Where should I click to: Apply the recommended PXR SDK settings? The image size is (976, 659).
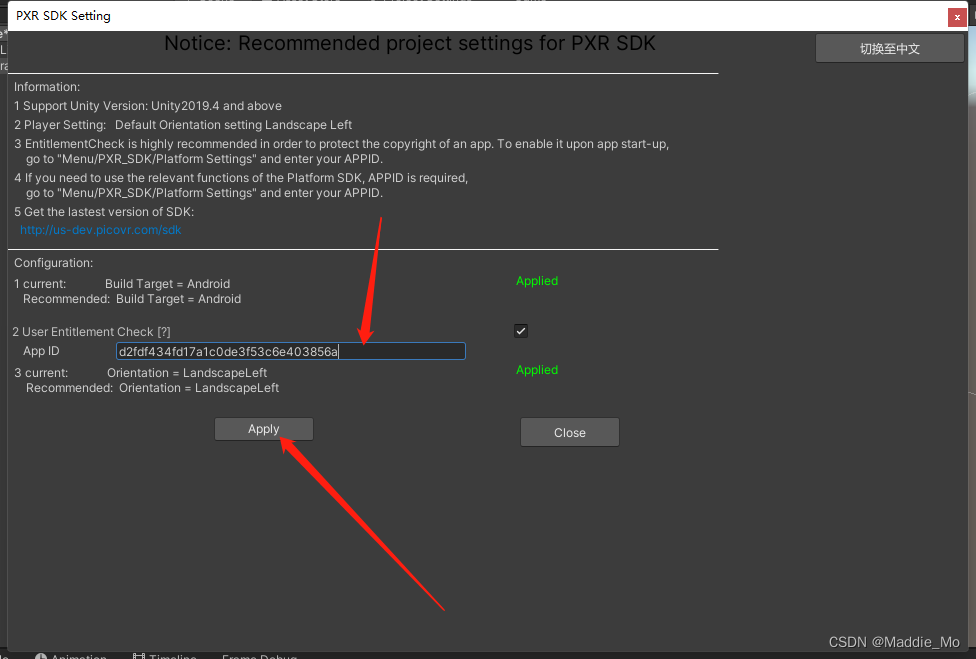point(264,429)
